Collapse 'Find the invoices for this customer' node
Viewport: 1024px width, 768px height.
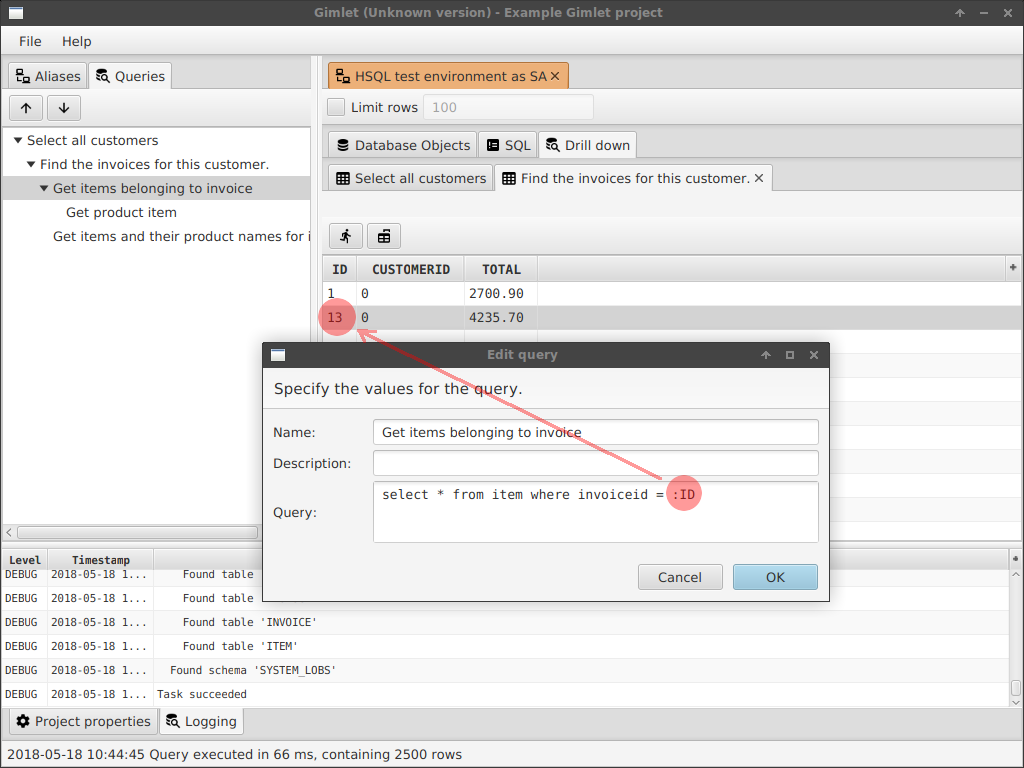(31, 165)
